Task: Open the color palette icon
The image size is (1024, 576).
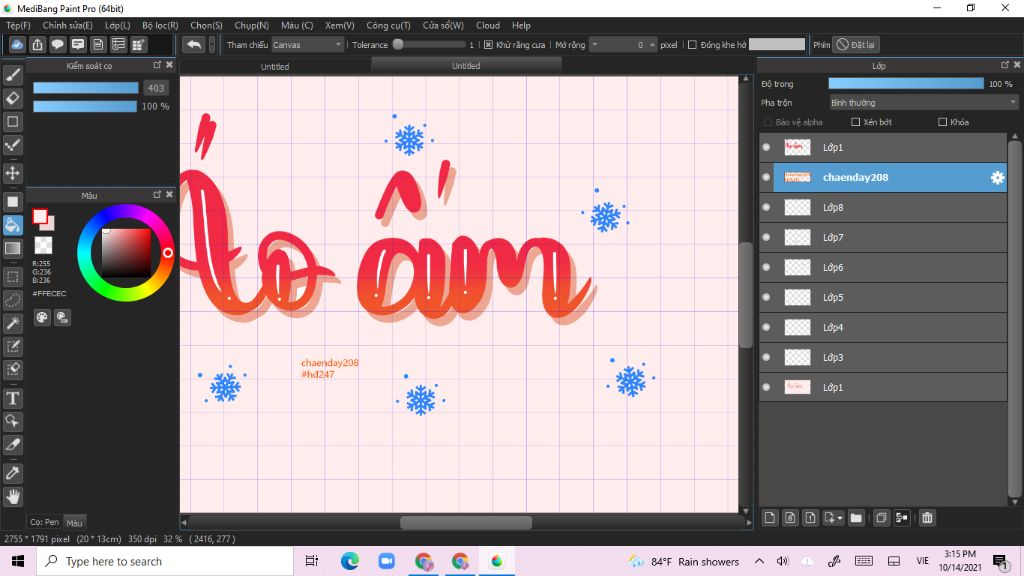Action: 42,317
